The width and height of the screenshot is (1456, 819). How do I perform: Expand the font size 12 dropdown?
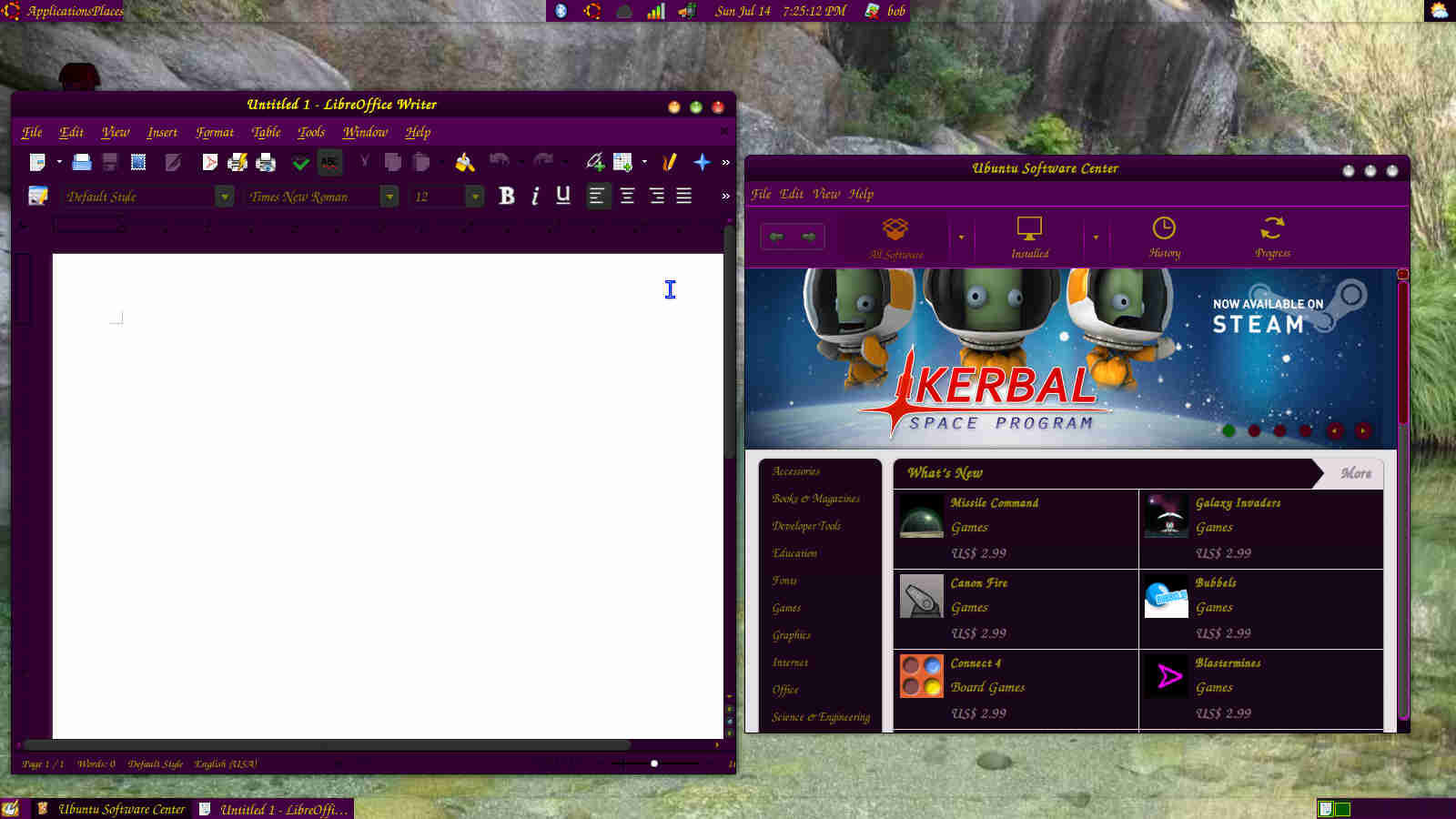[474, 197]
